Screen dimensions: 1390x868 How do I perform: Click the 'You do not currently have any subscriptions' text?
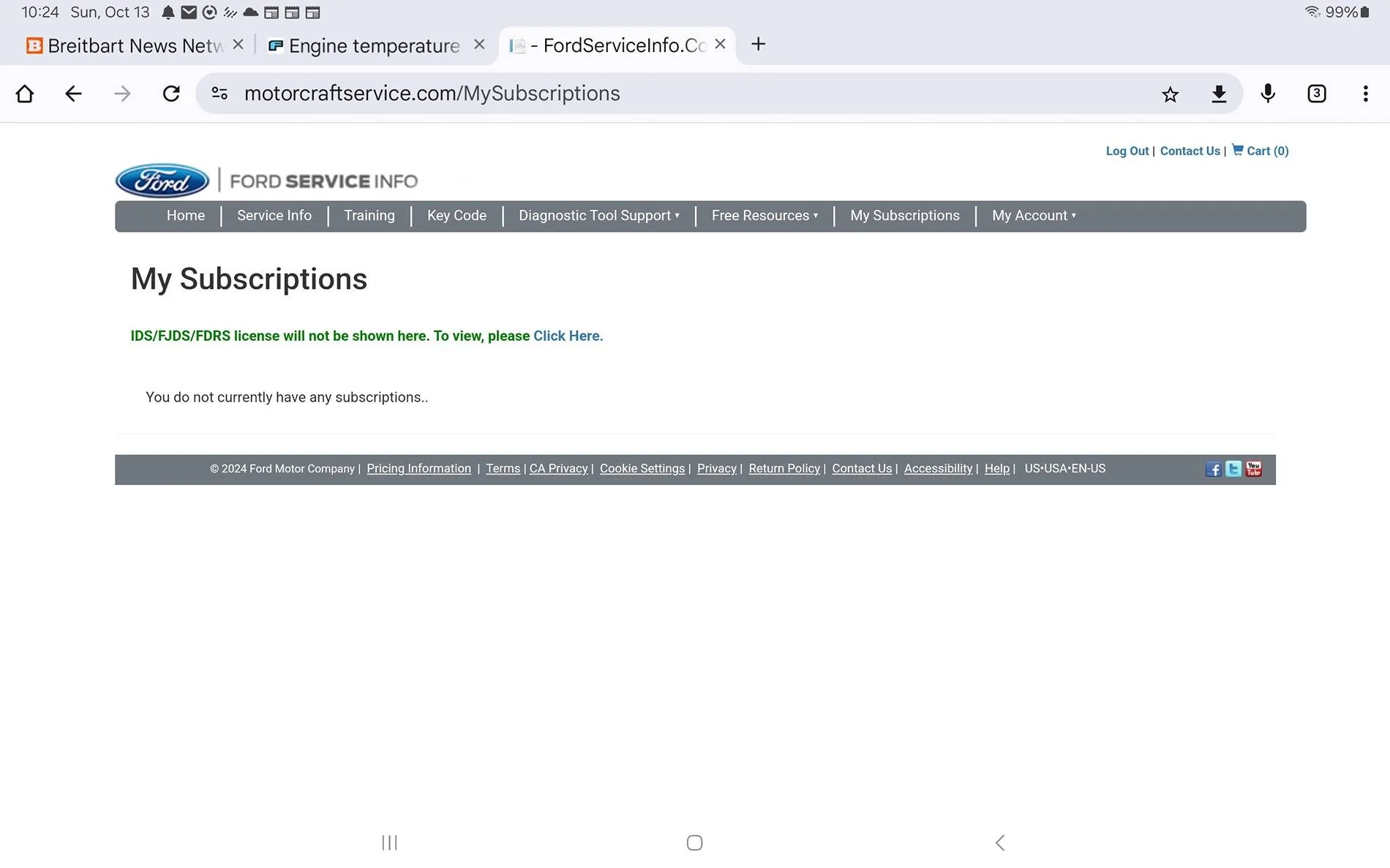pos(287,397)
